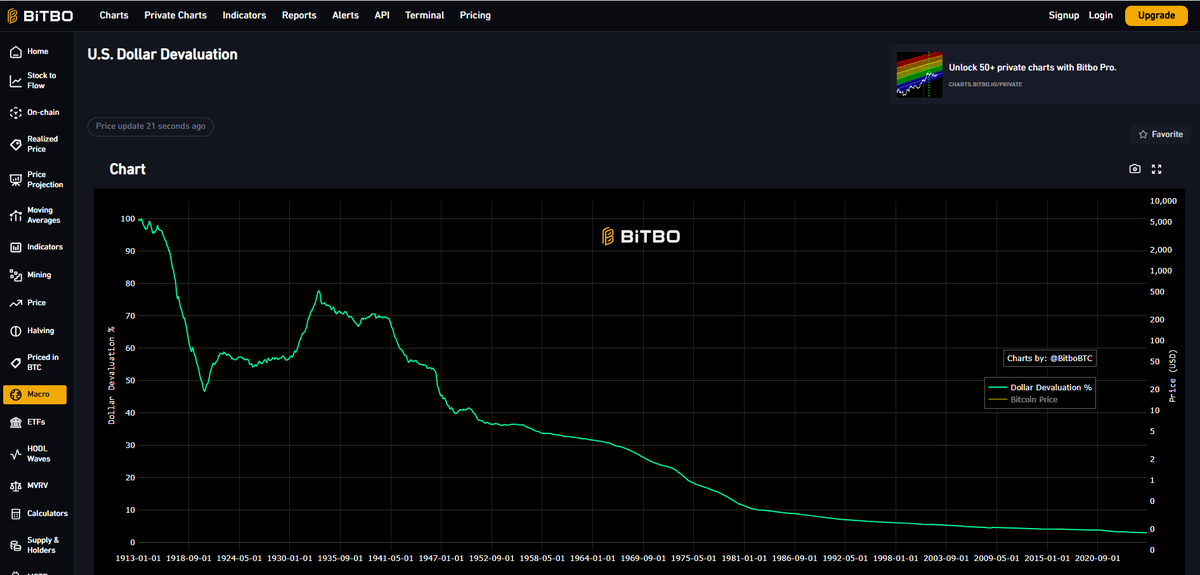Open the Supply & Holders sidebar icon

tap(15, 545)
